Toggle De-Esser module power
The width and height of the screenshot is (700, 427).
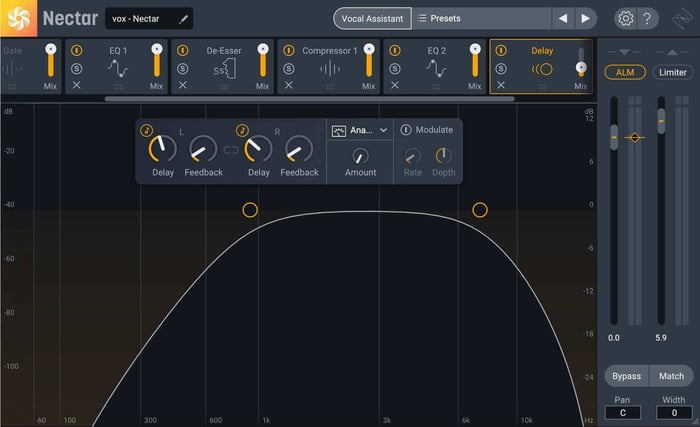point(183,50)
